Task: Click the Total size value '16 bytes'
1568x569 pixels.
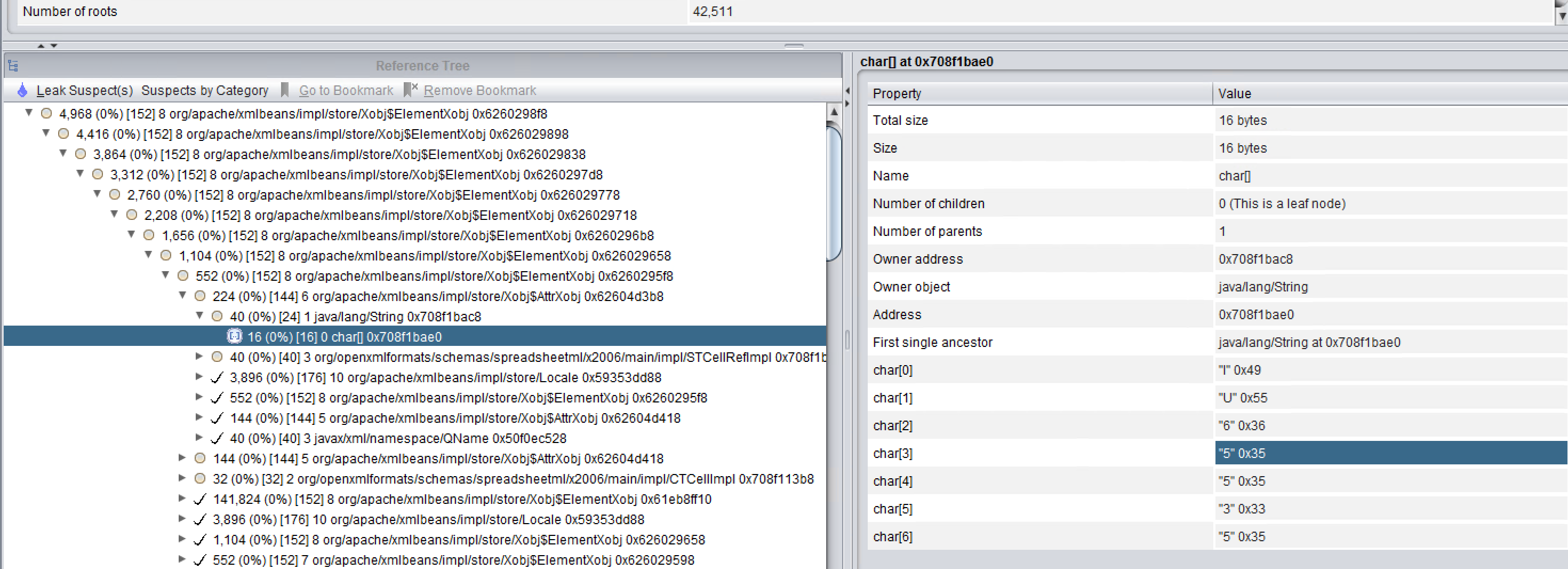Action: click(x=1242, y=120)
